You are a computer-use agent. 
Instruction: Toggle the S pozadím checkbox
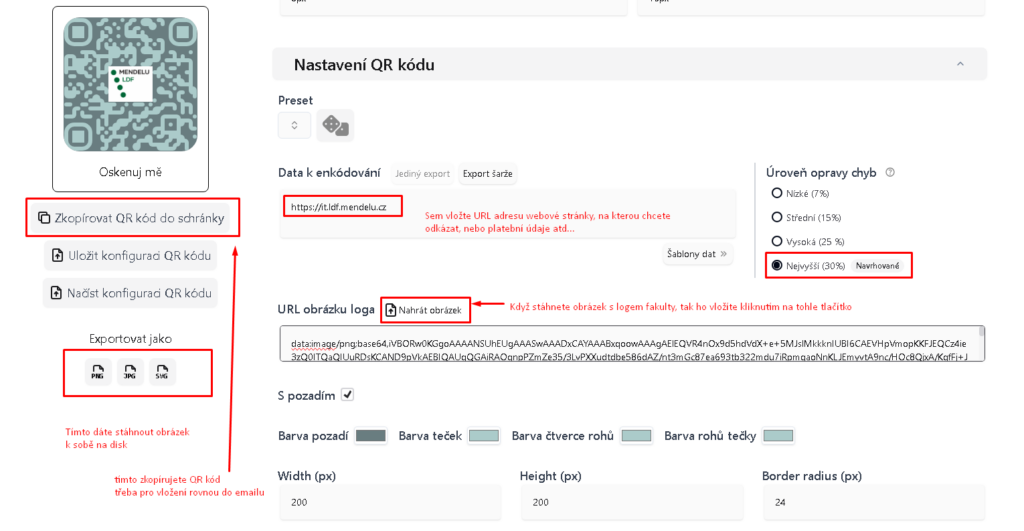click(x=347, y=394)
